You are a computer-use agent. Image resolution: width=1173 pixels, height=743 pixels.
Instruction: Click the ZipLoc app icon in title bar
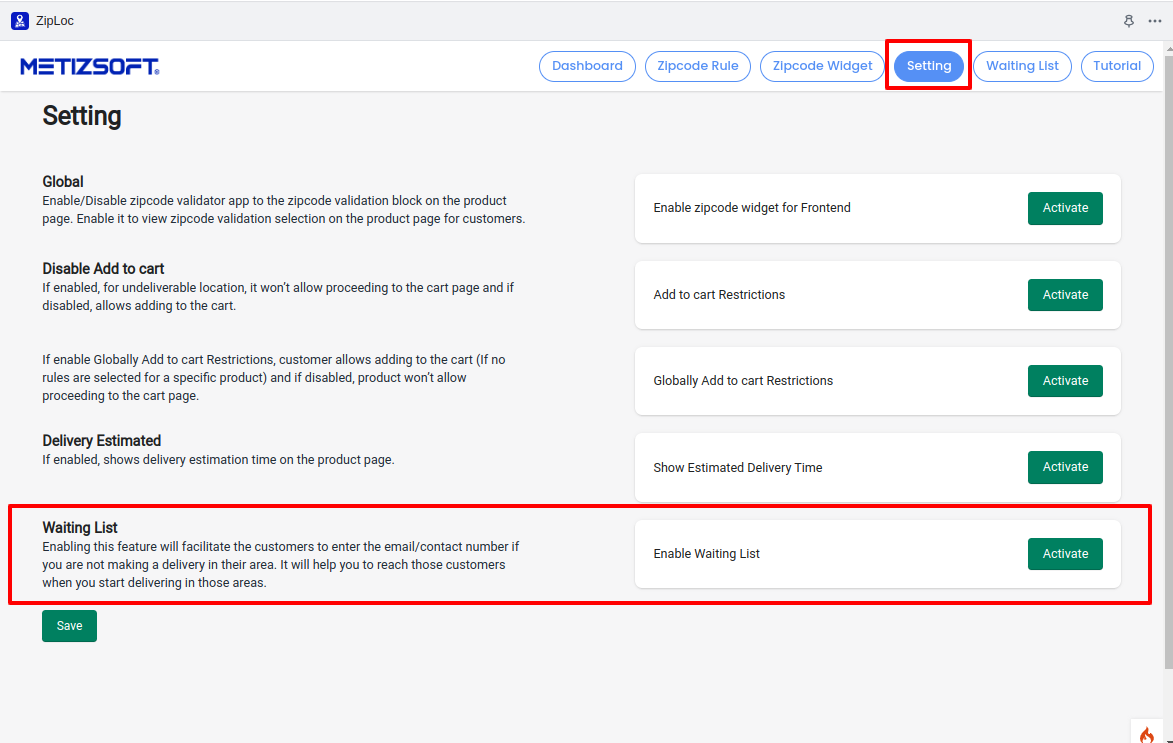click(20, 20)
